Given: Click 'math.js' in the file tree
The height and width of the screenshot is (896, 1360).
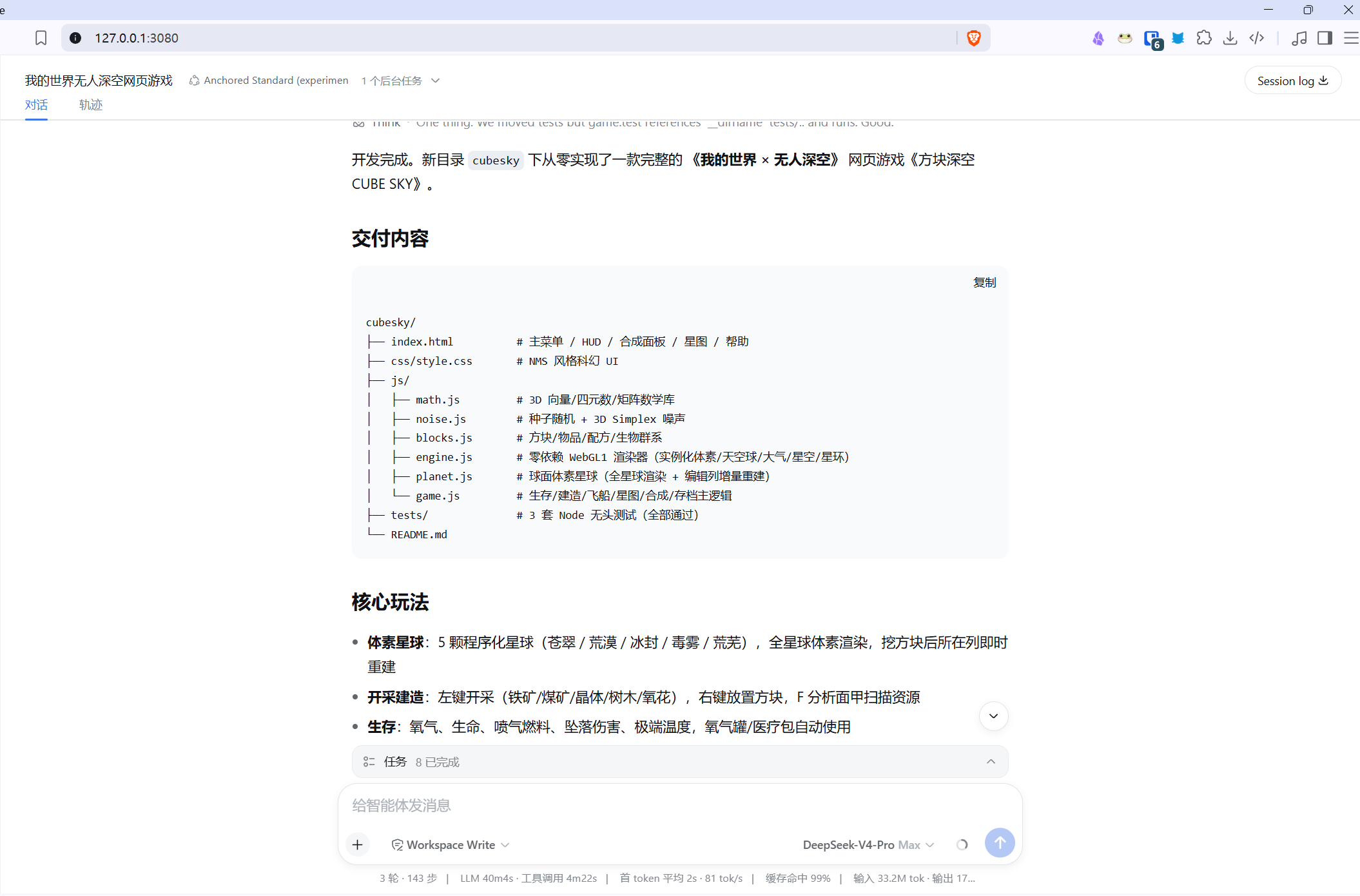Looking at the screenshot, I should tap(438, 400).
